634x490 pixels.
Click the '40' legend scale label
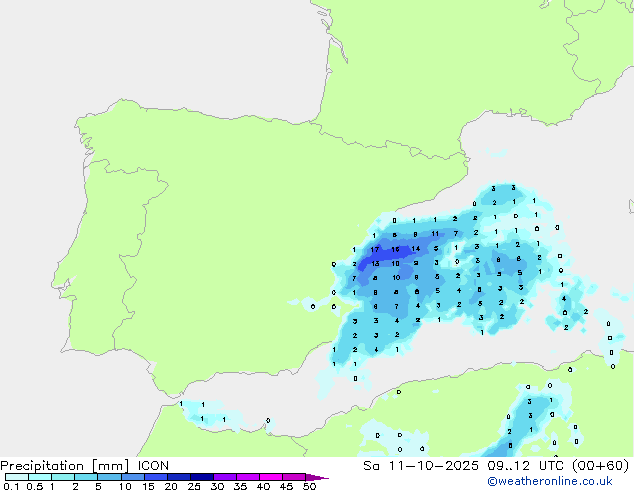(263, 486)
